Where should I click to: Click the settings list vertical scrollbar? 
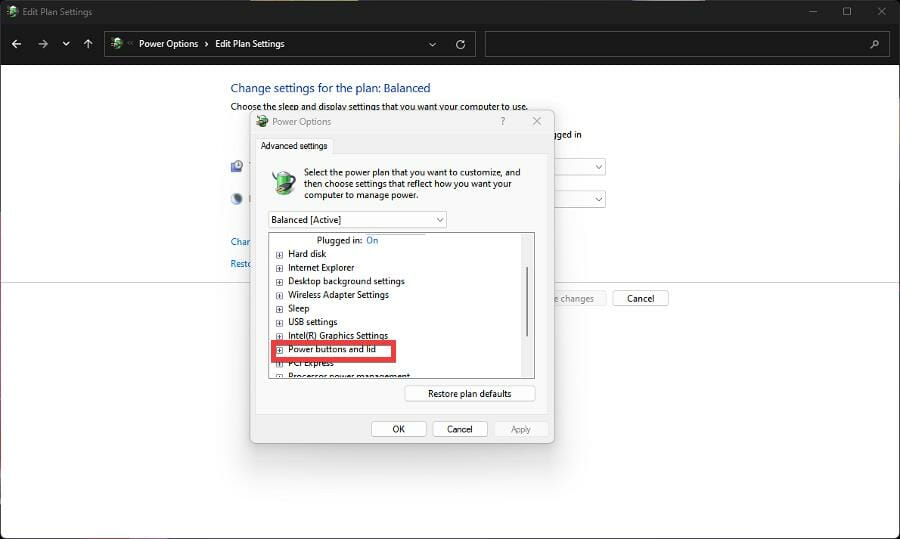pyautogui.click(x=527, y=301)
